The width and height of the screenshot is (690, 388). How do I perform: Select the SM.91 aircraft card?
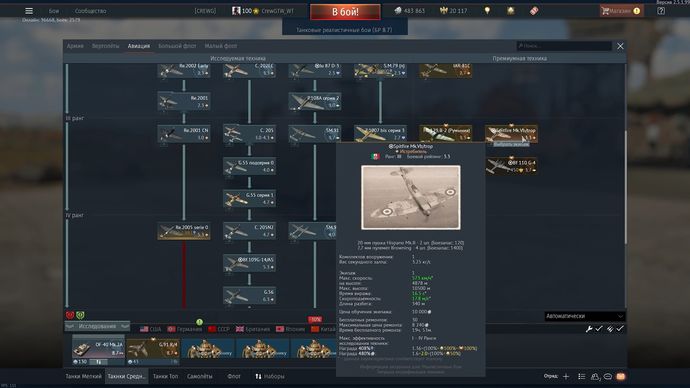(x=315, y=134)
